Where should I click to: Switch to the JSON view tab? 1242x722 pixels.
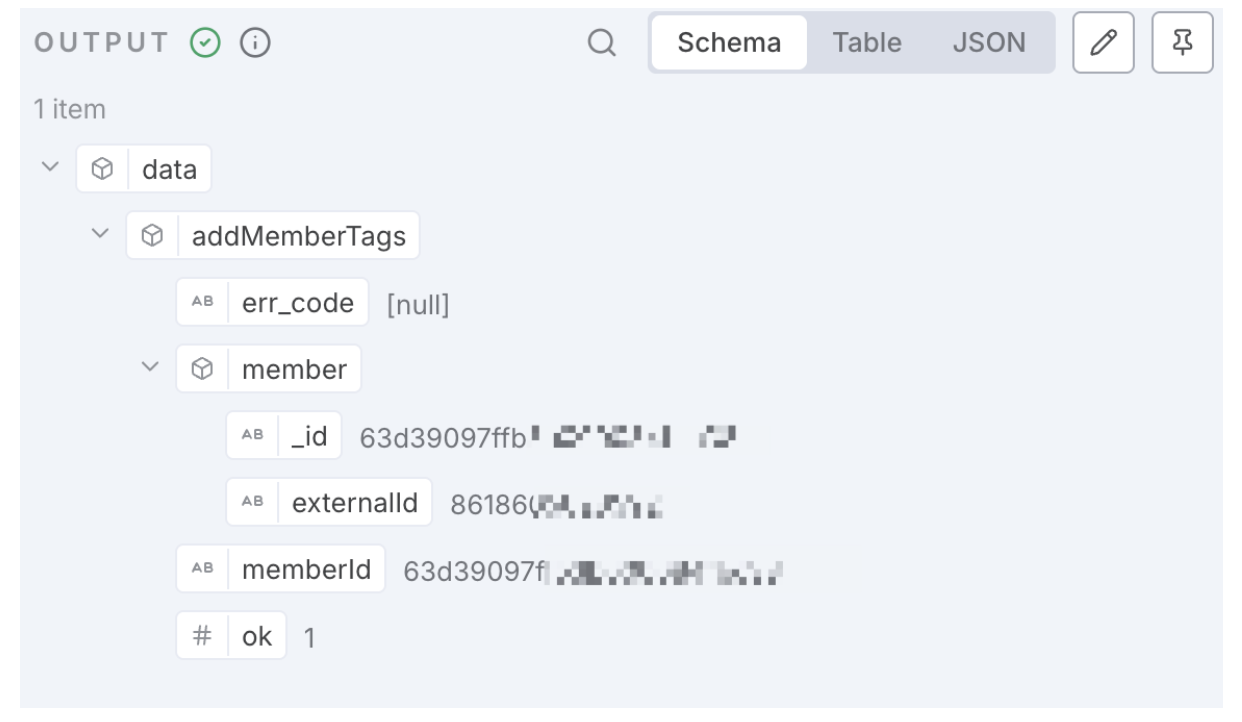pos(989,43)
